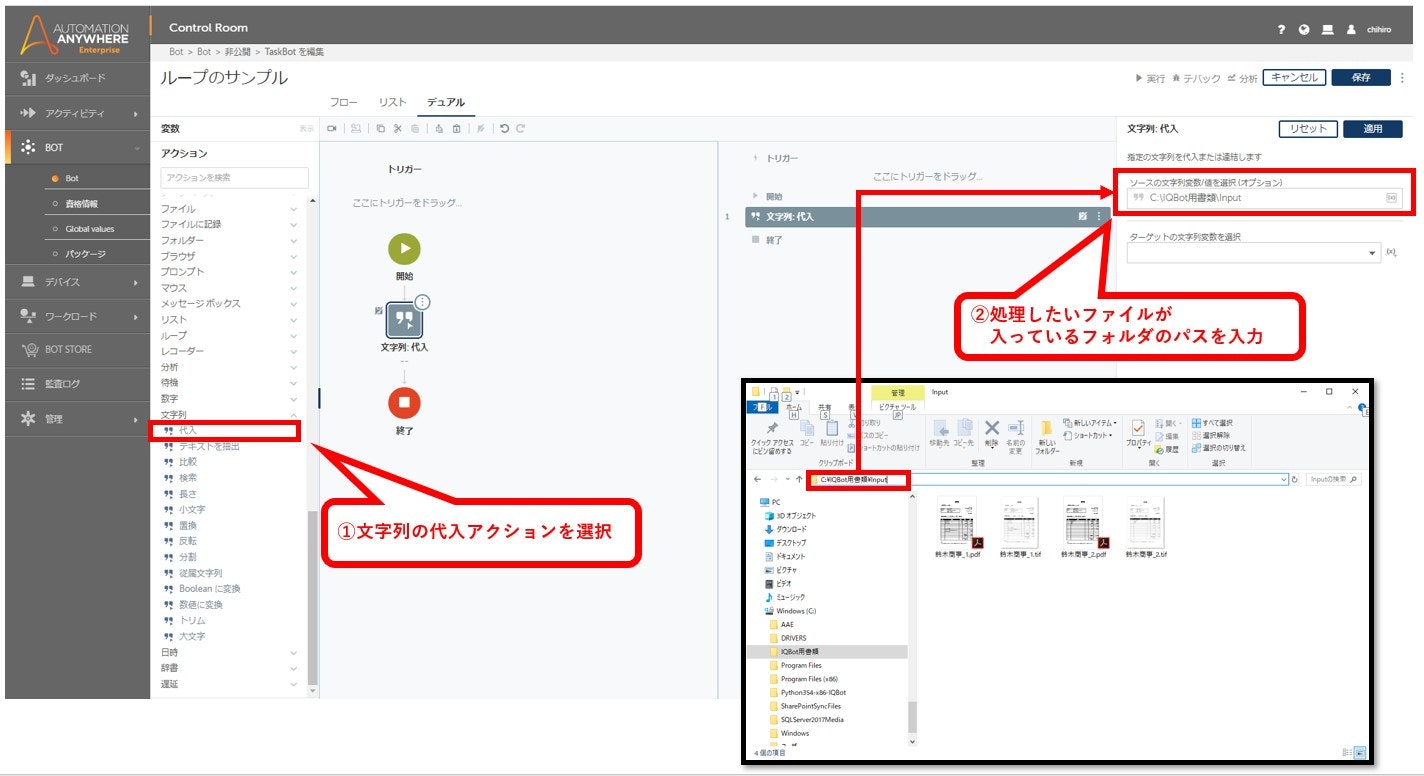Select the テキストを抽出 action
Viewport: 1424px width, 776px height.
tap(208, 446)
